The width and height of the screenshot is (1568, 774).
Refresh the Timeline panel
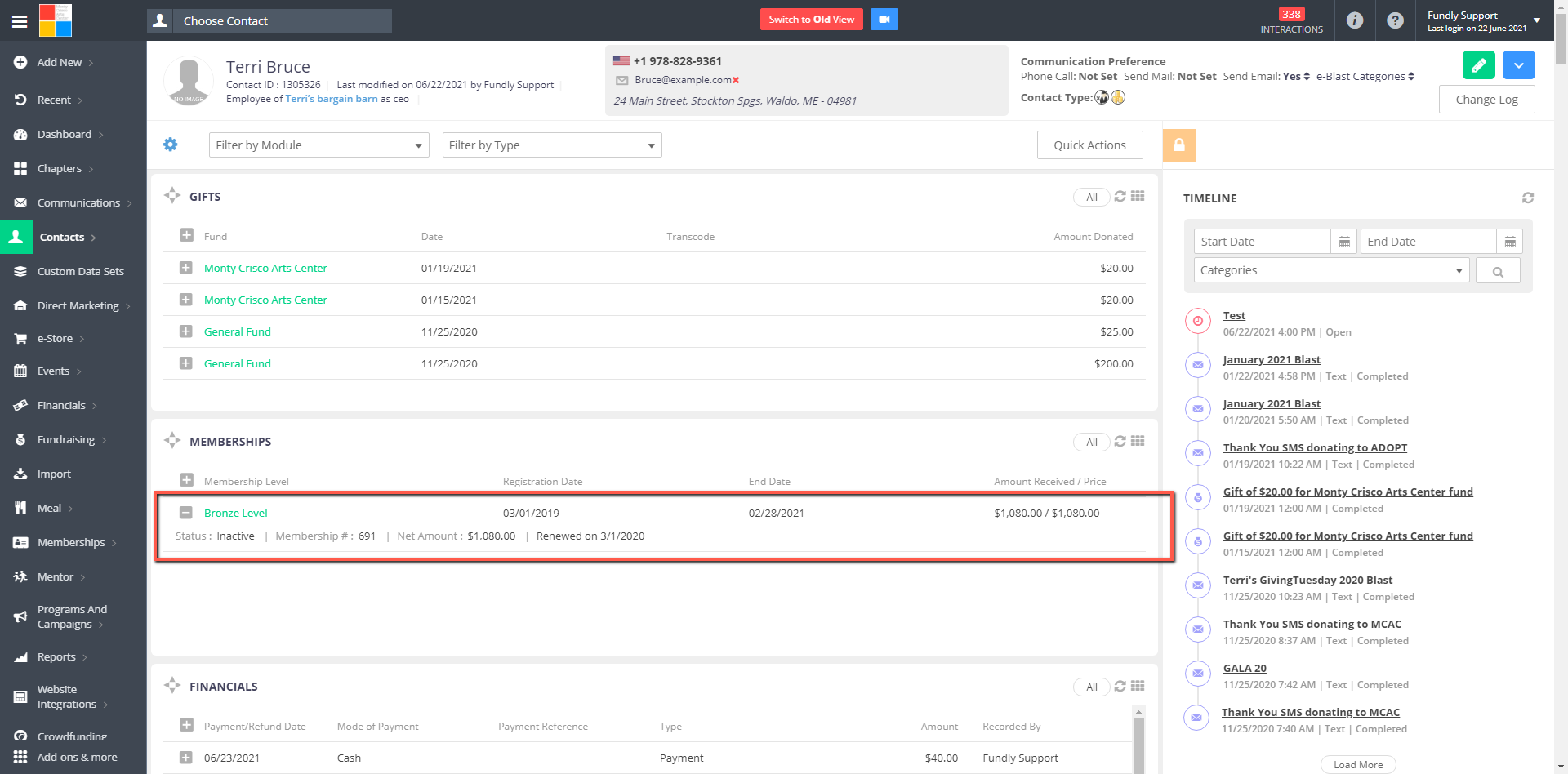tap(1528, 198)
